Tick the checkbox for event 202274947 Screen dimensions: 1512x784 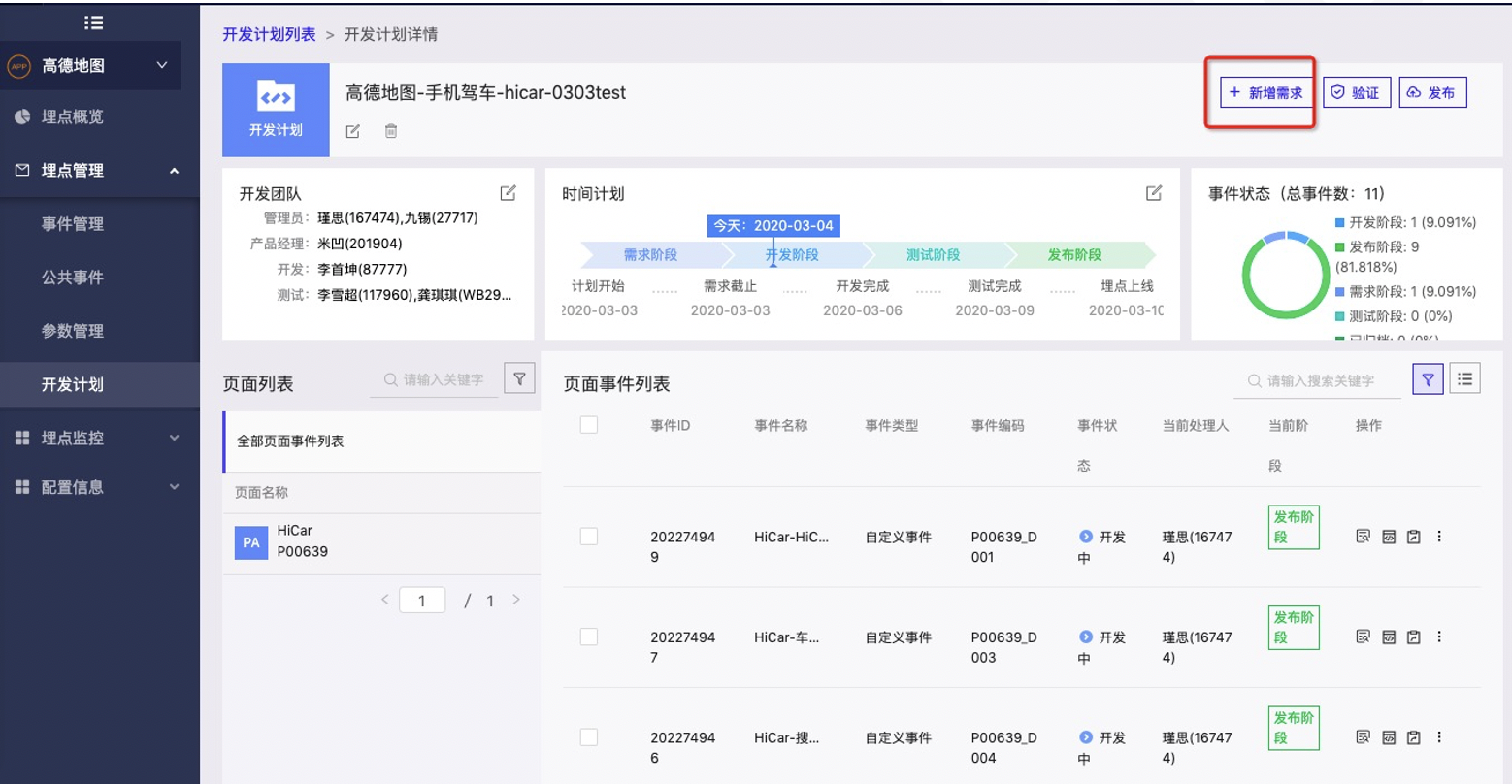tap(589, 637)
